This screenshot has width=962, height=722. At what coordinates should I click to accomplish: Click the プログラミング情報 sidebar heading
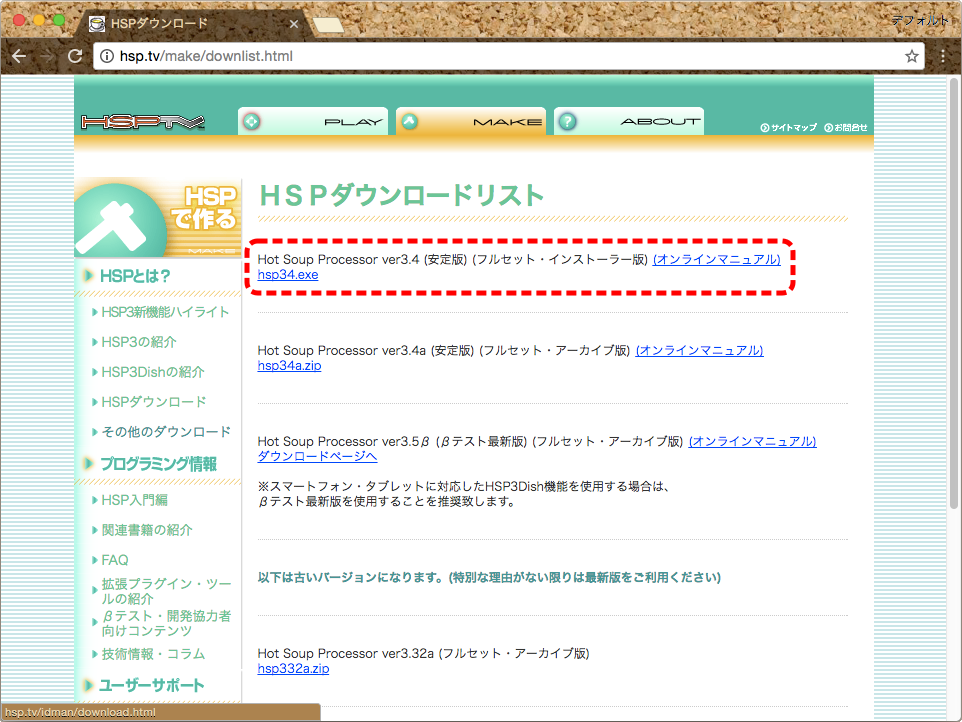coord(158,464)
